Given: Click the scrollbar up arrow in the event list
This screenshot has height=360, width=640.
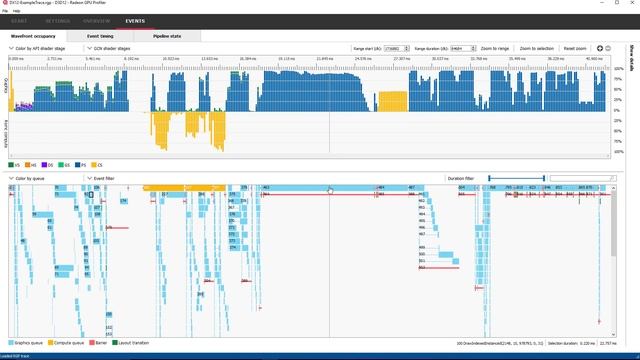Looking at the screenshot, I should [613, 188].
